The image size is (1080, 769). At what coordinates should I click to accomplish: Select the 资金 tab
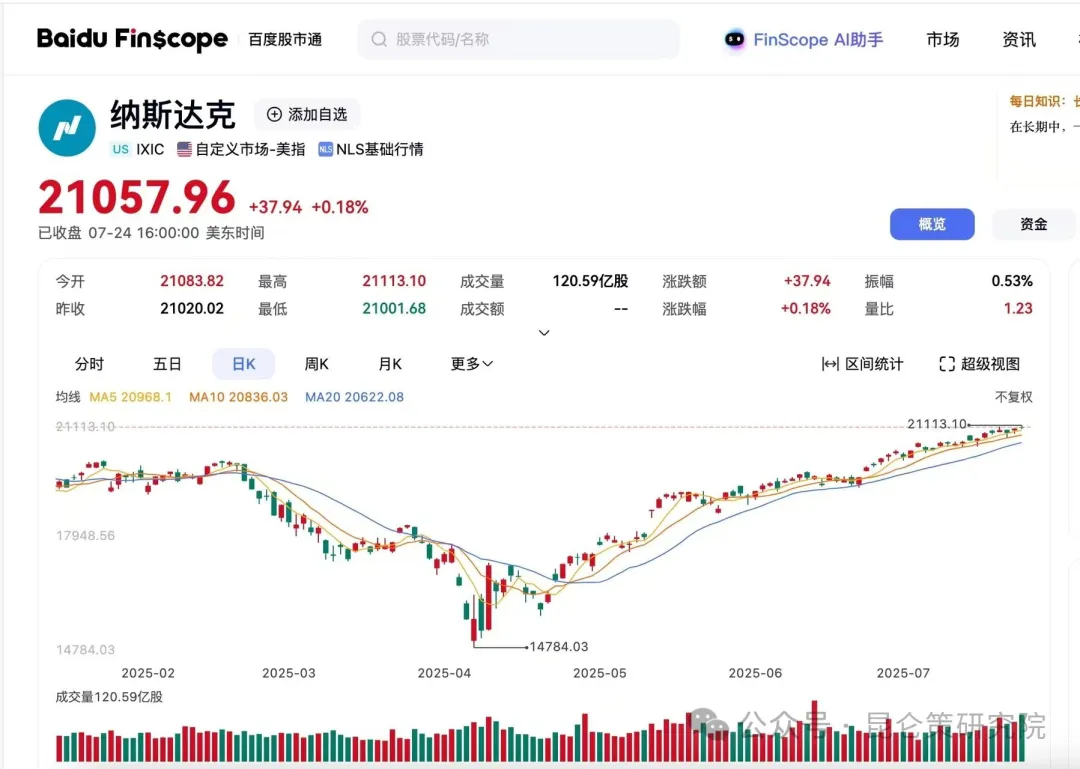(x=1033, y=225)
